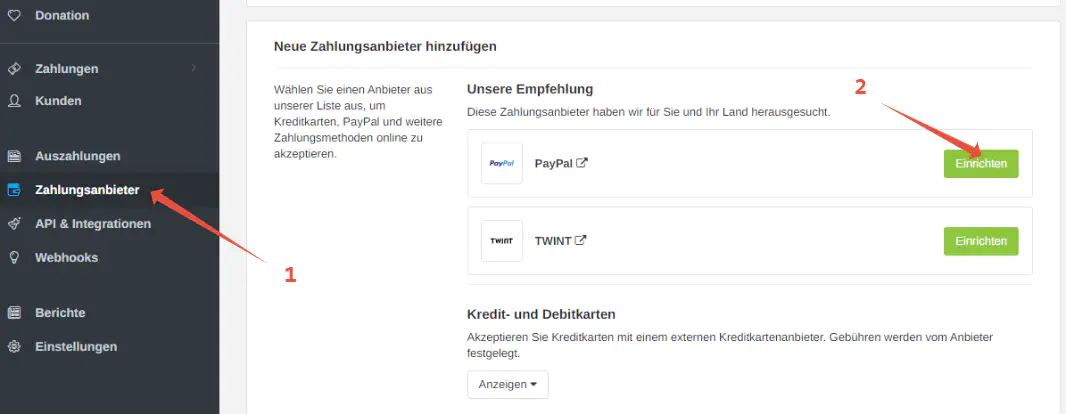
Task: Click the Webhooks lightbulb icon
Action: [x=14, y=257]
